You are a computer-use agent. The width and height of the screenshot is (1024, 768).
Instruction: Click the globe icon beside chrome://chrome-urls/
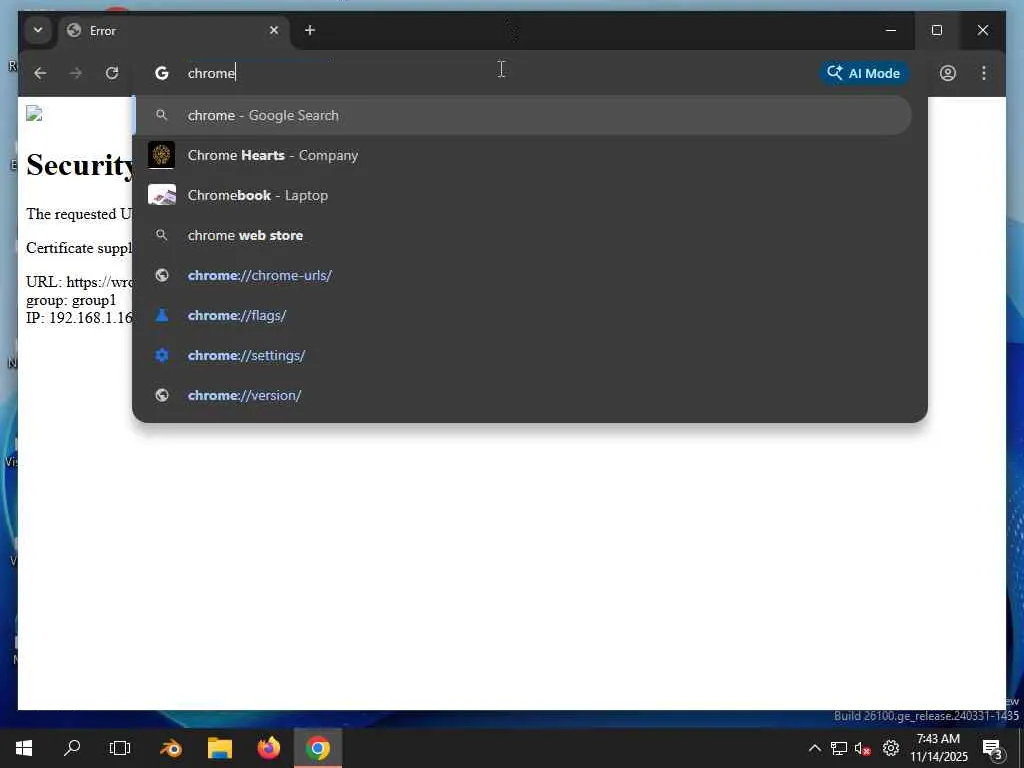click(x=162, y=276)
